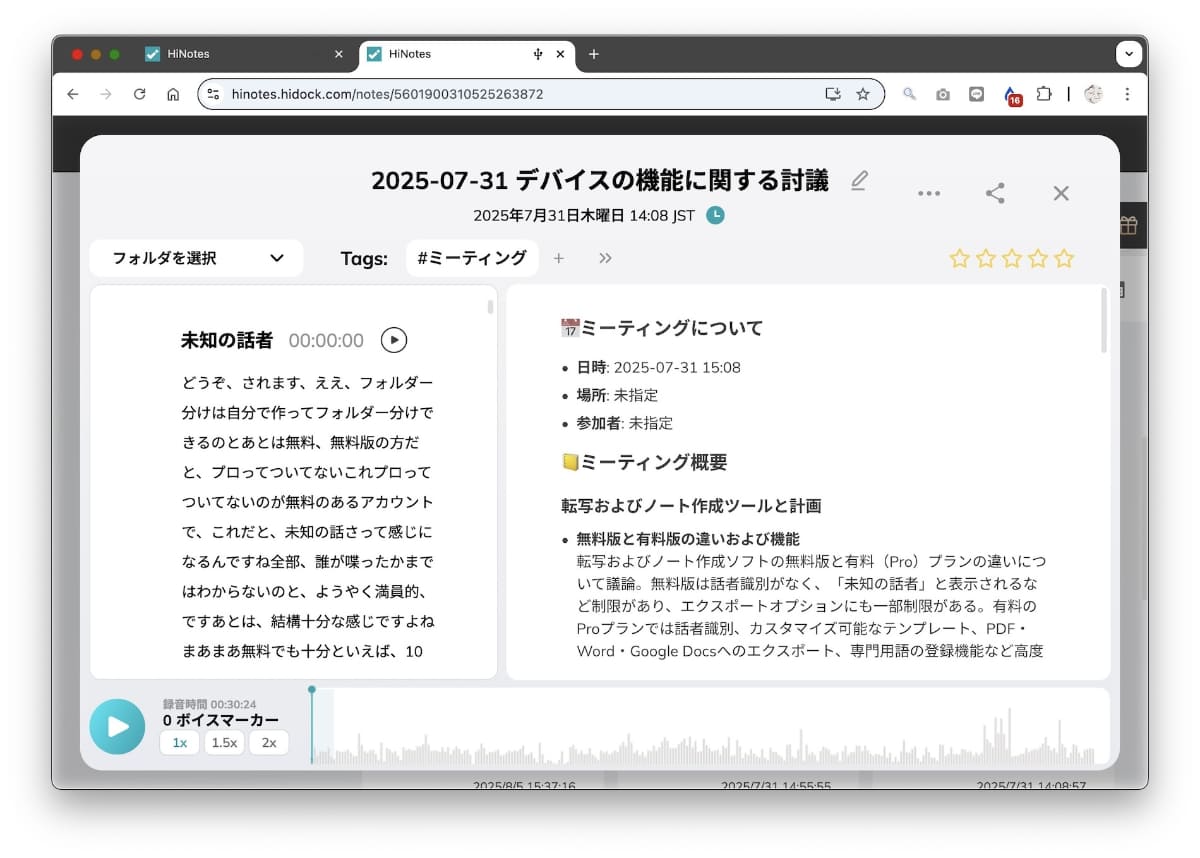Screen dimensions: 1200x858
Task: Play the 未知の話者 transcript segment
Action: point(394,340)
